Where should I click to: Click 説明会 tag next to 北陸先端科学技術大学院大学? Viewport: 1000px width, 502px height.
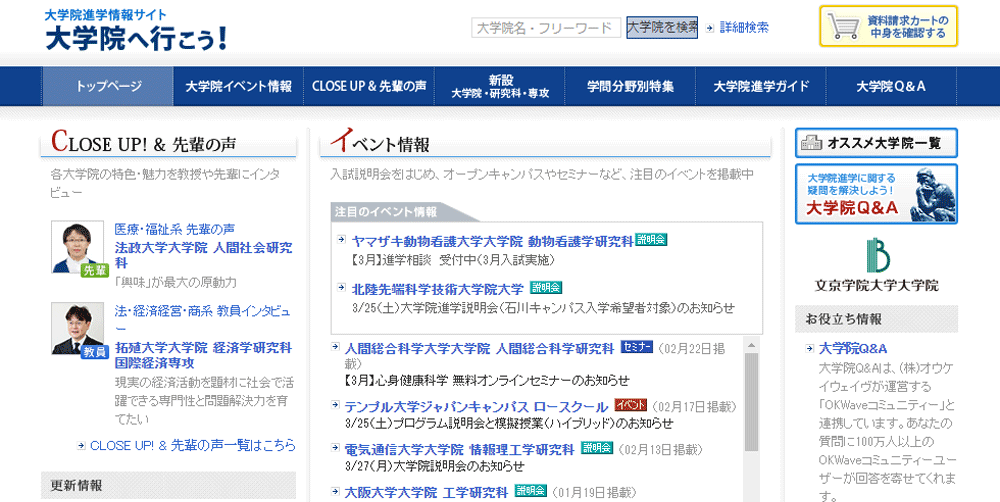point(547,288)
